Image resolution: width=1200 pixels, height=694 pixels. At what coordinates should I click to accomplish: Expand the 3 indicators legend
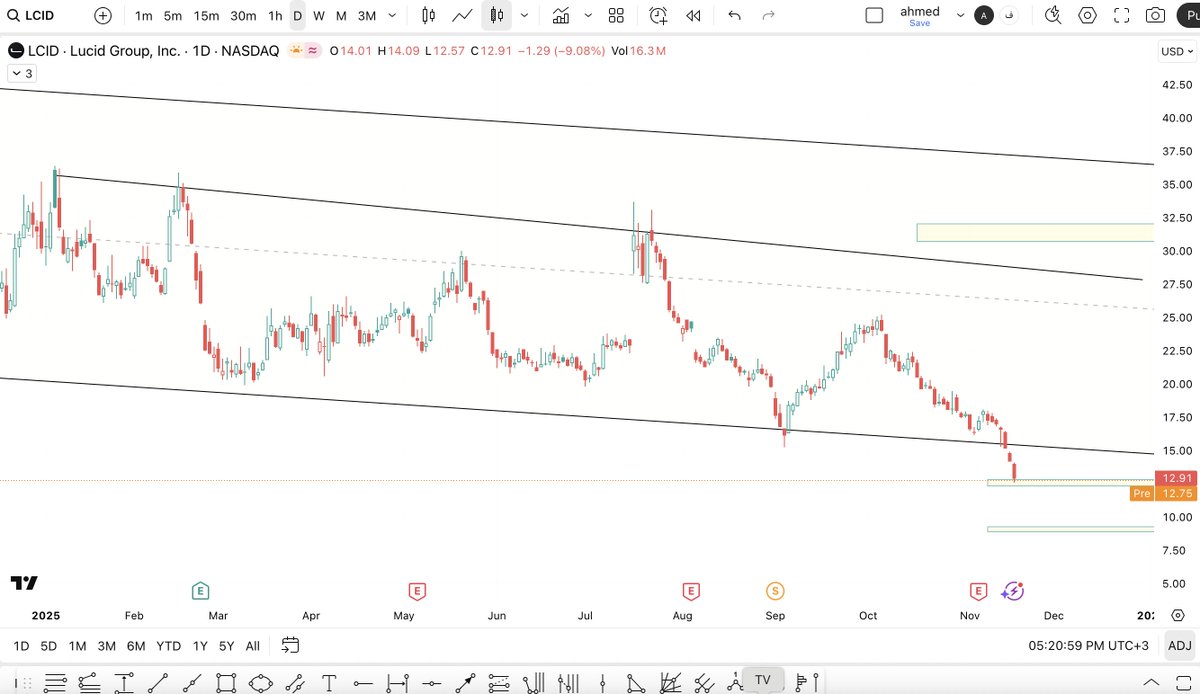point(22,73)
